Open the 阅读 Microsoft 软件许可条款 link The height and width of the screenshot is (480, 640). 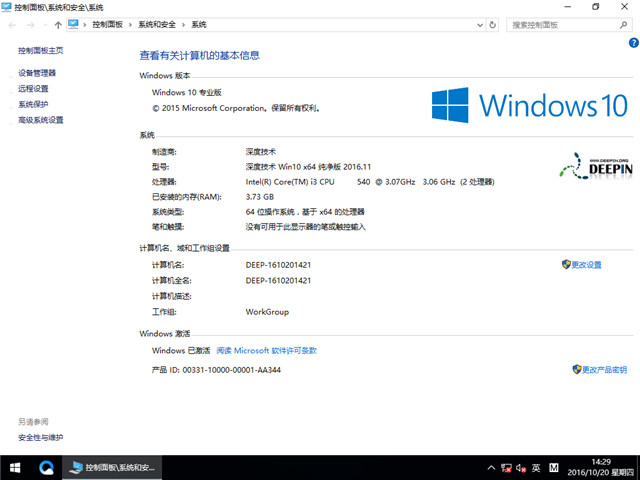[266, 351]
